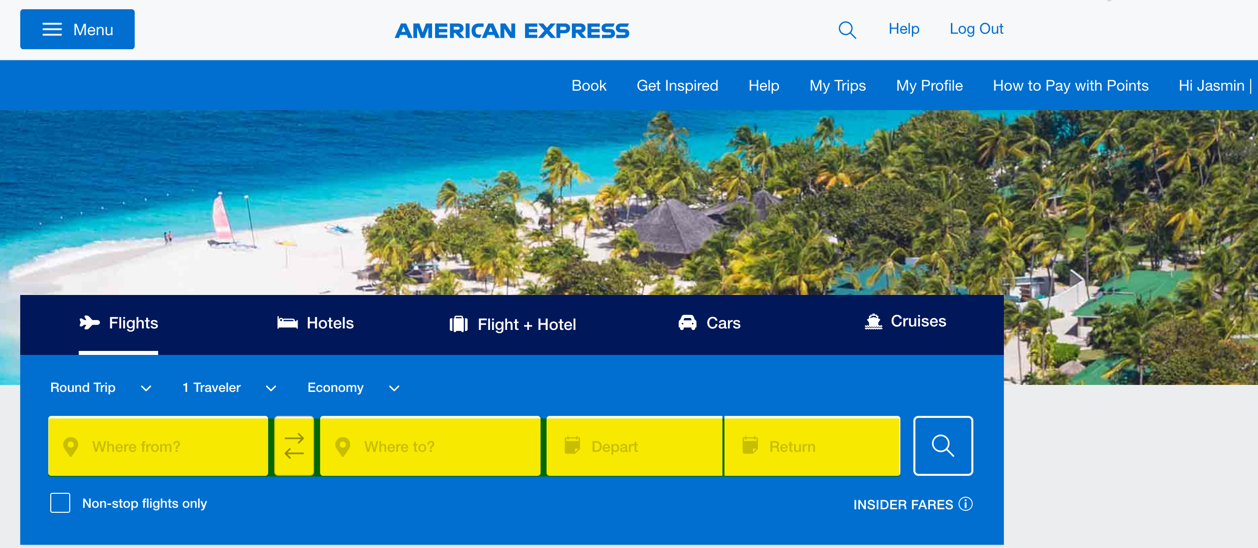Screen dimensions: 1258x548
Task: Expand the Economy cabin class dropdown
Action: pos(353,388)
